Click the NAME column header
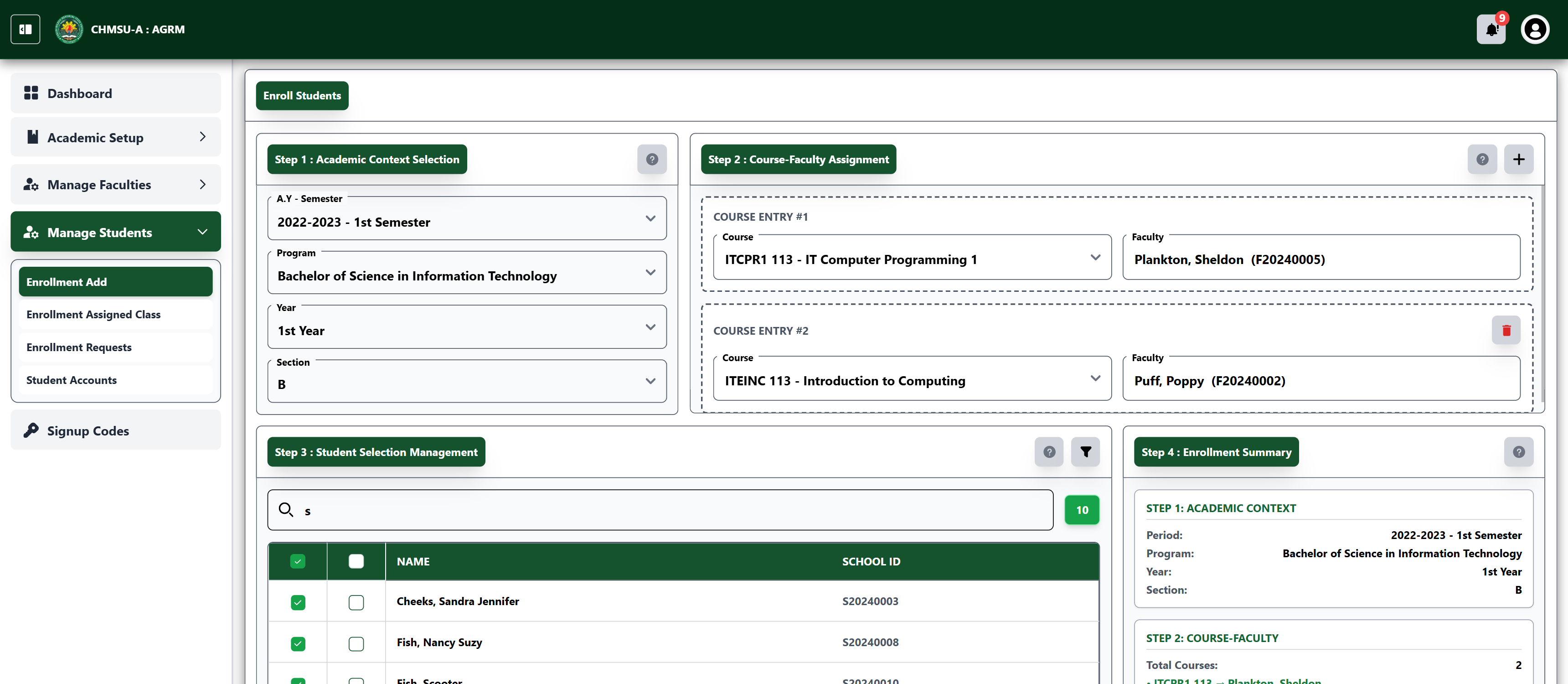This screenshot has width=1568, height=684. pos(413,562)
